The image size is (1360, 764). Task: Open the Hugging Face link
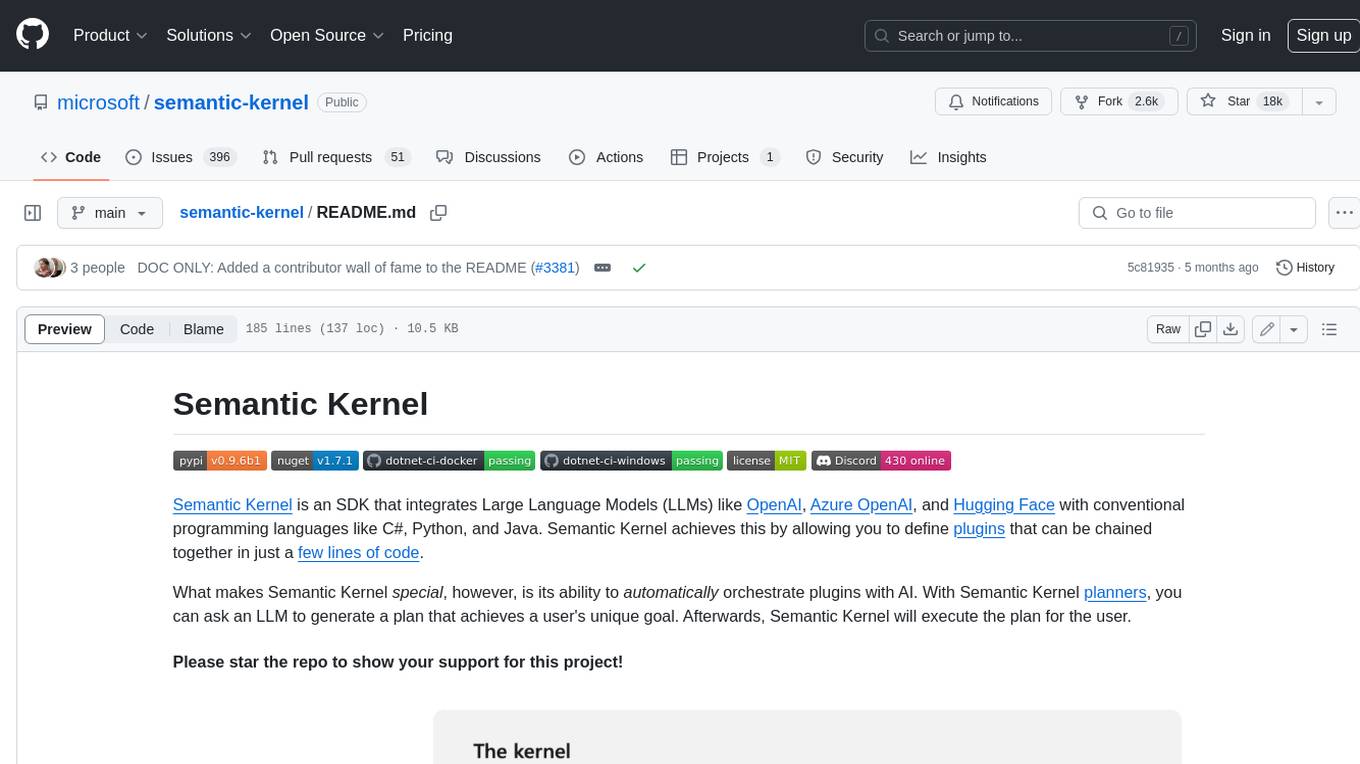[1004, 505]
